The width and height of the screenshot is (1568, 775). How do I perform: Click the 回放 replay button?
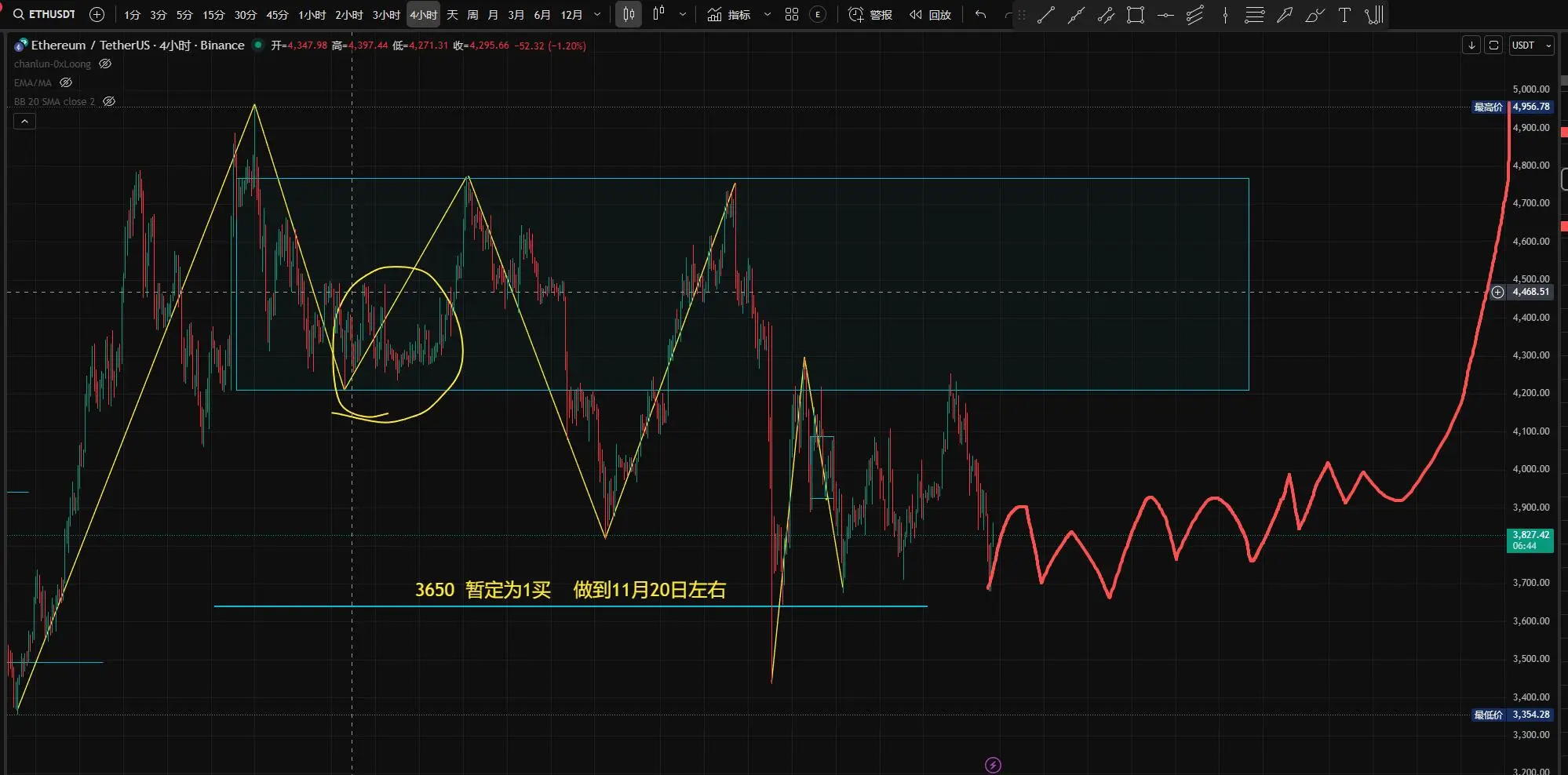931,15
